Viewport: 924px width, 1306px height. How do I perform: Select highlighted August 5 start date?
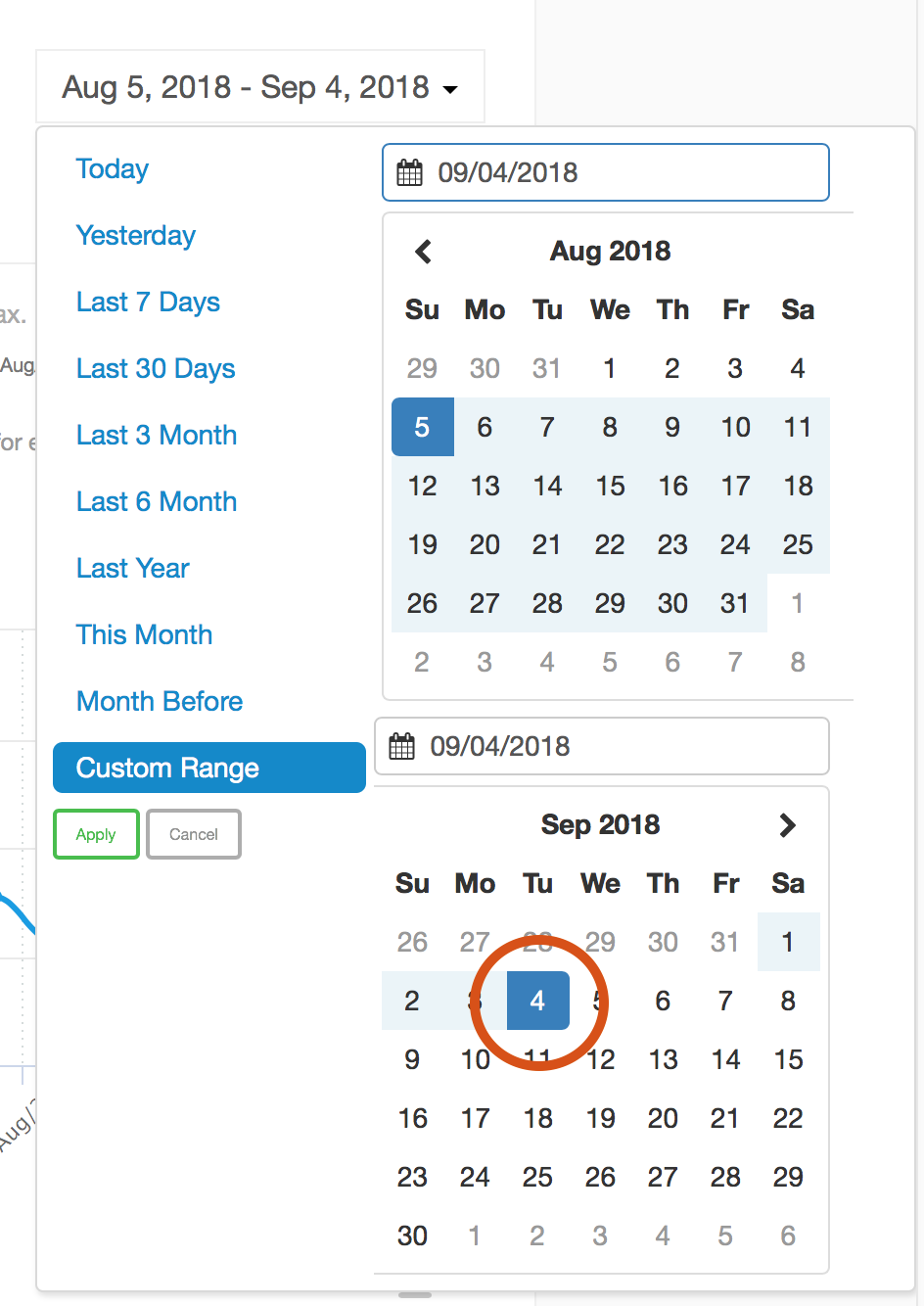[x=423, y=427]
